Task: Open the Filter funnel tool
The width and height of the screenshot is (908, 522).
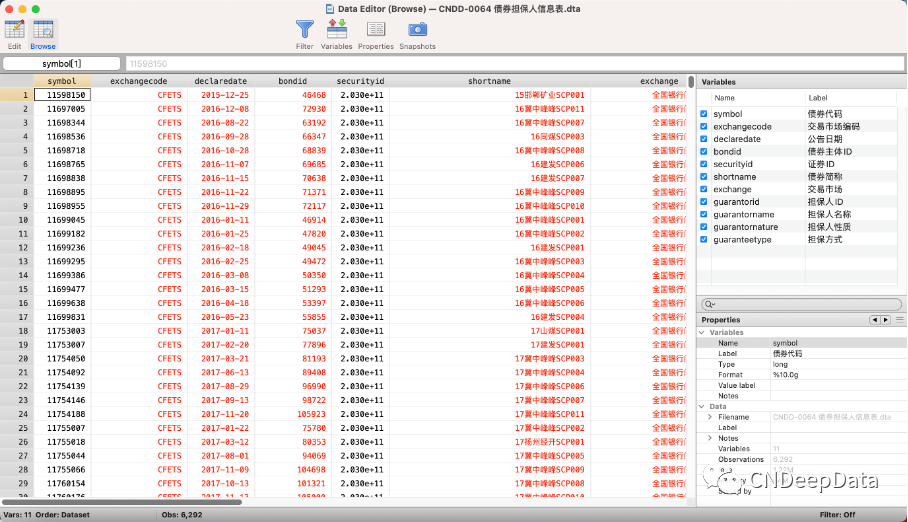Action: (305, 29)
